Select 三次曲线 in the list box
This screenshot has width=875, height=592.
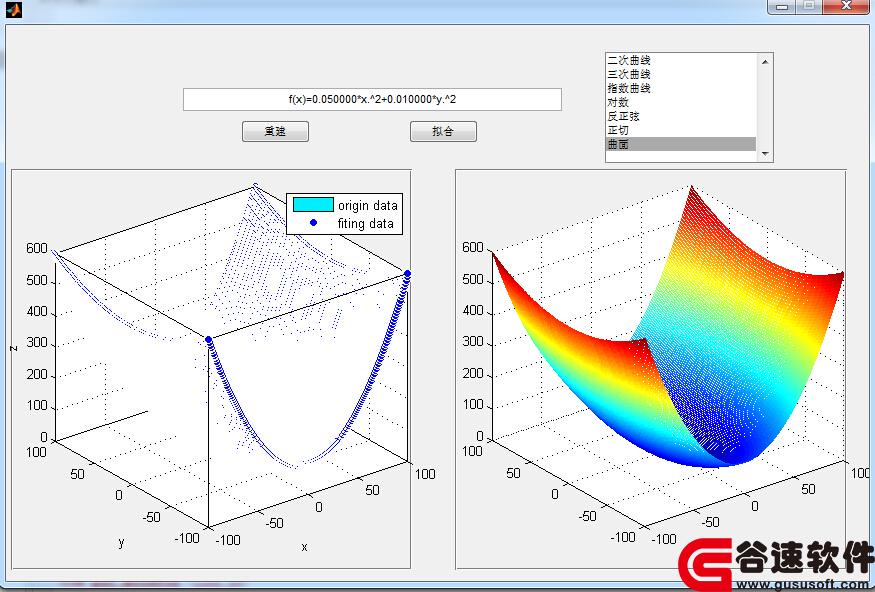tap(681, 74)
